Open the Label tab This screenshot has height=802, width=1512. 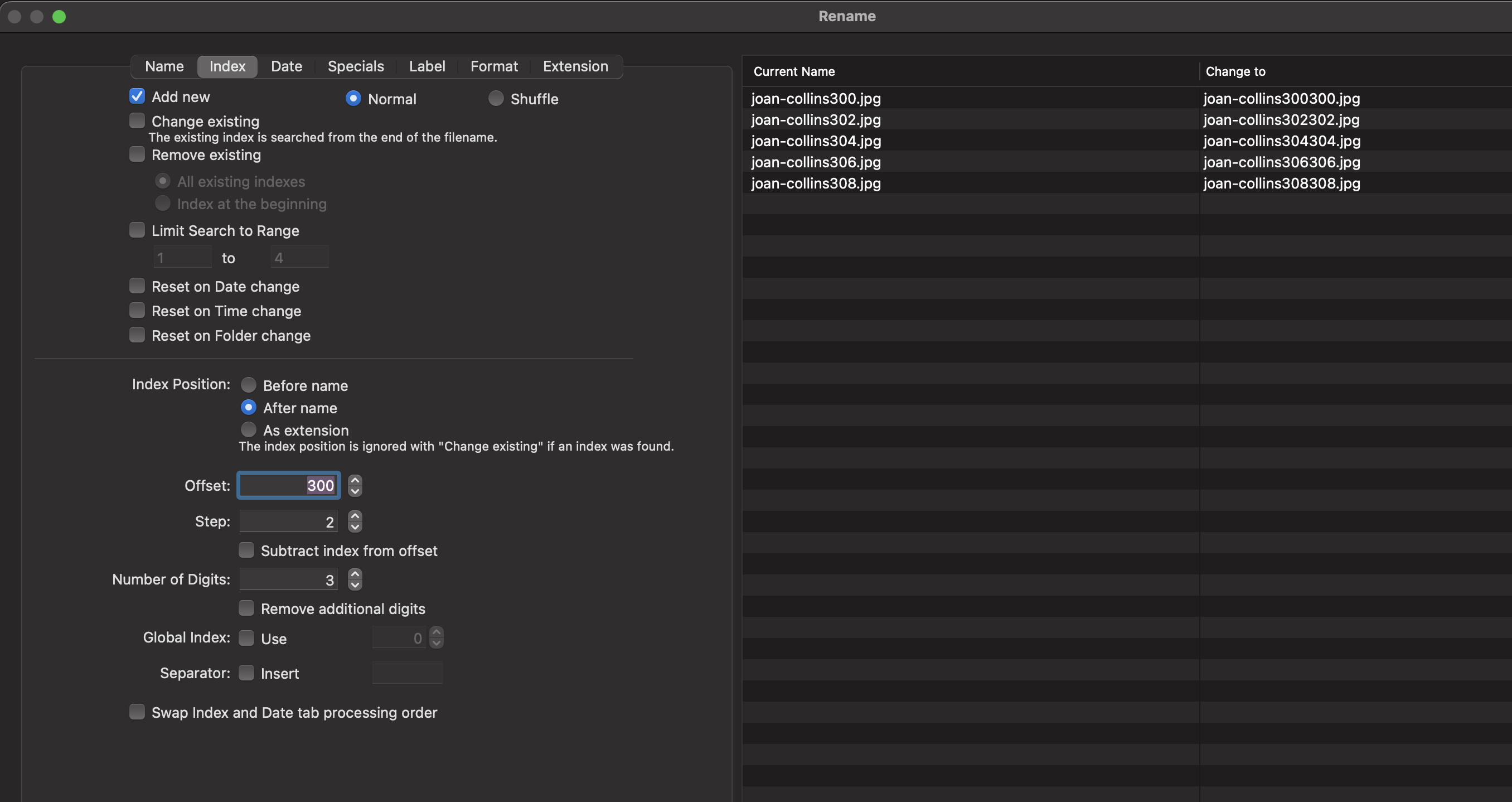427,66
